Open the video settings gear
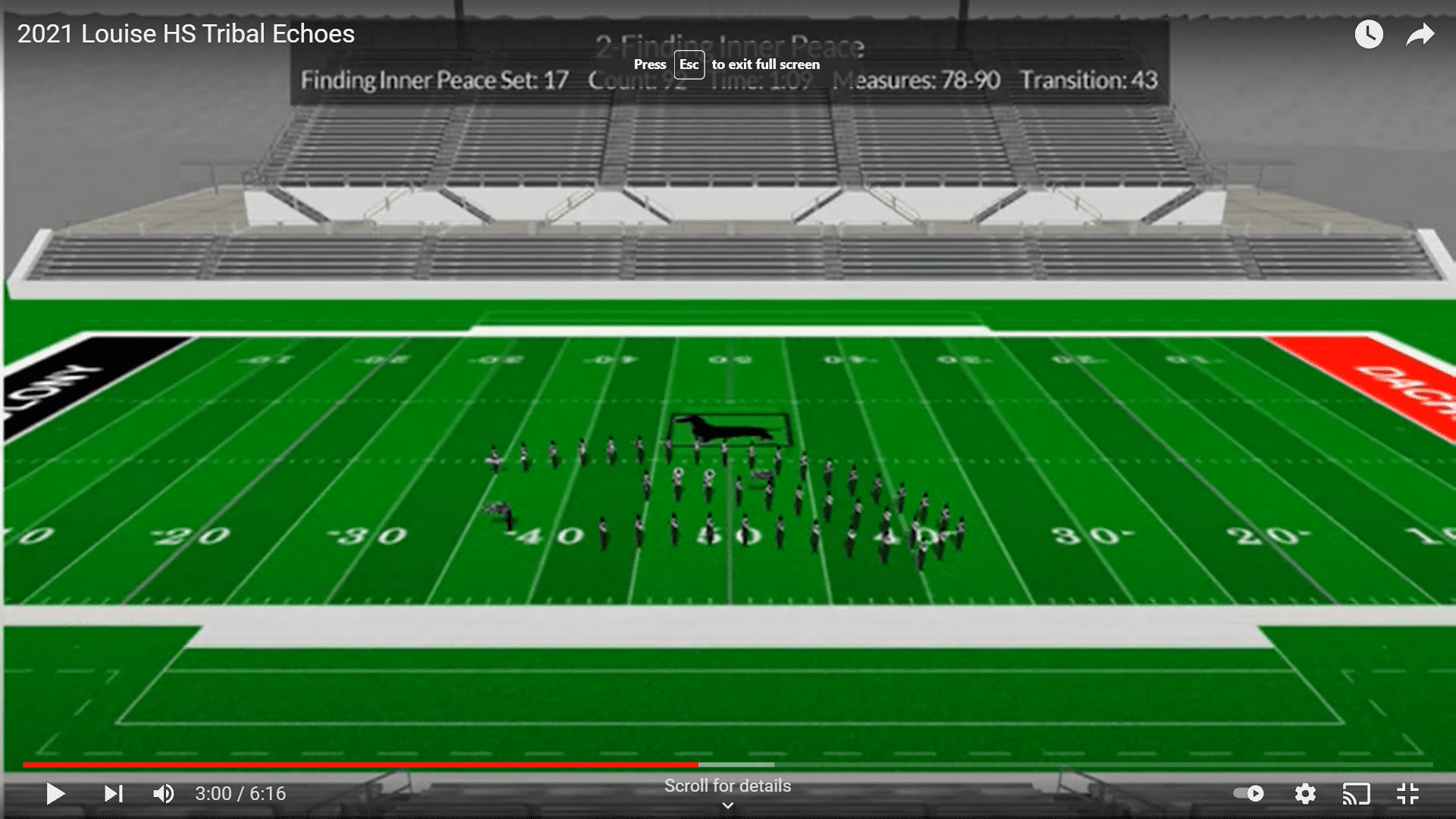This screenshot has width=1456, height=819. tap(1305, 793)
